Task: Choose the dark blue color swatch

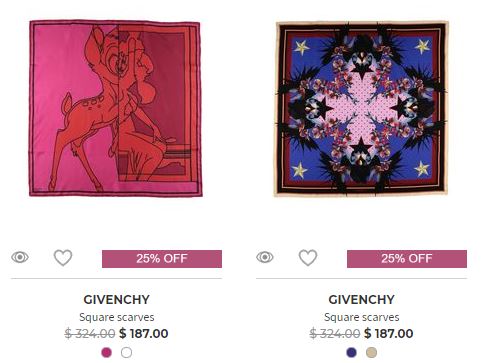Action: pos(352,352)
